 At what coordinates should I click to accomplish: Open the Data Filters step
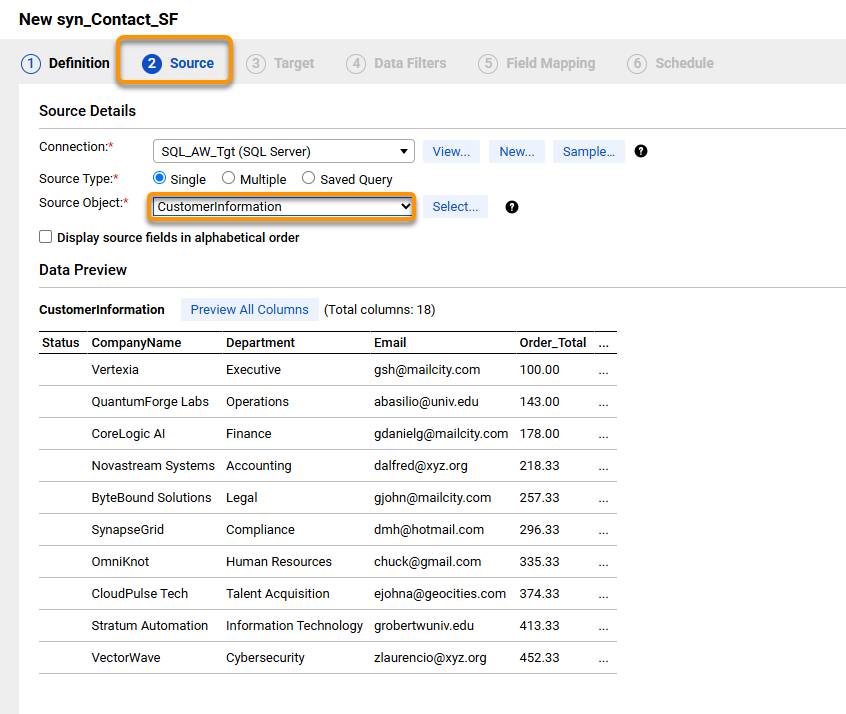click(396, 63)
